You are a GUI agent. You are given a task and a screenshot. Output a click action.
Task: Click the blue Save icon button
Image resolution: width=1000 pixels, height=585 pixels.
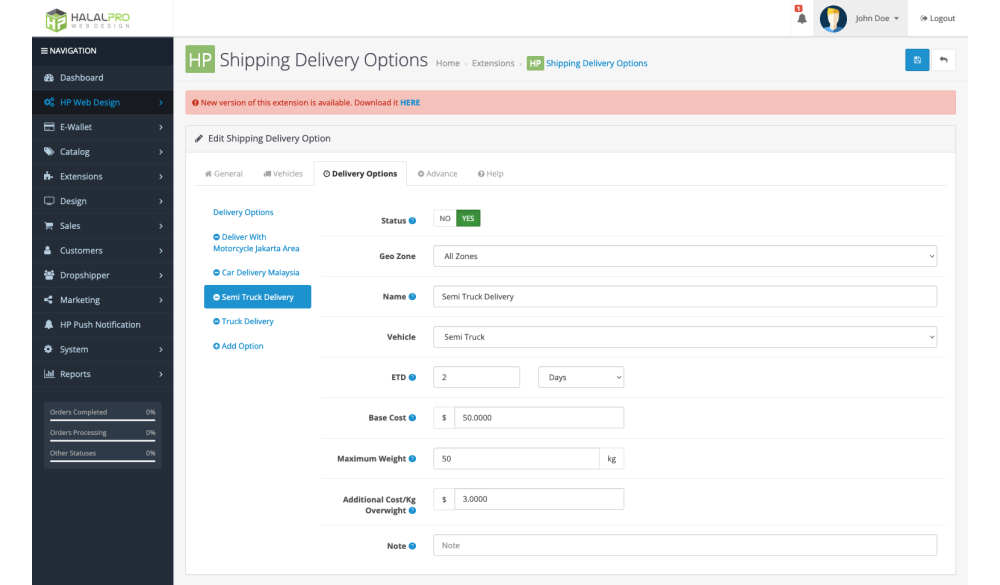(916, 60)
